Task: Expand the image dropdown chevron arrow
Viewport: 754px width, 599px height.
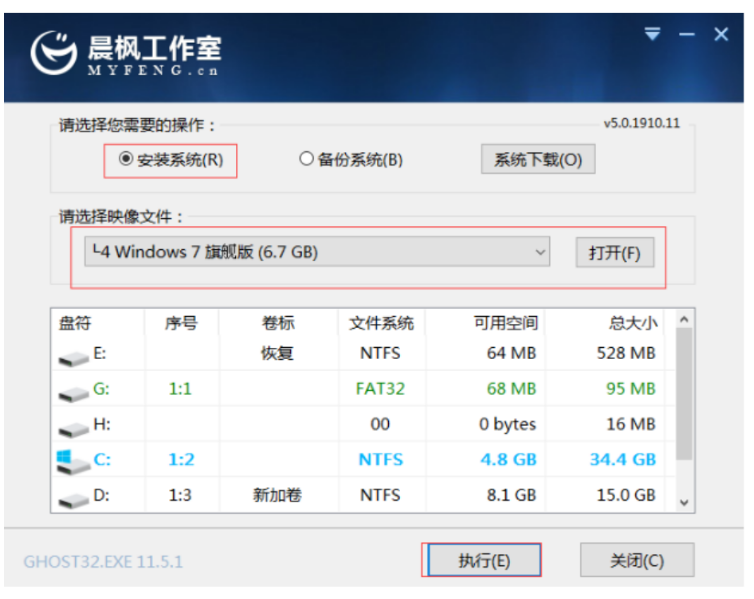Action: point(540,252)
